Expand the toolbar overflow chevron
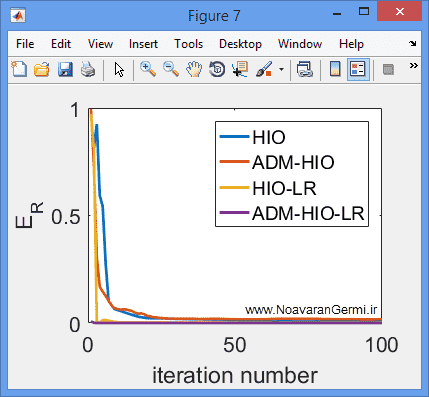The height and width of the screenshot is (397, 429). pyautogui.click(x=414, y=65)
